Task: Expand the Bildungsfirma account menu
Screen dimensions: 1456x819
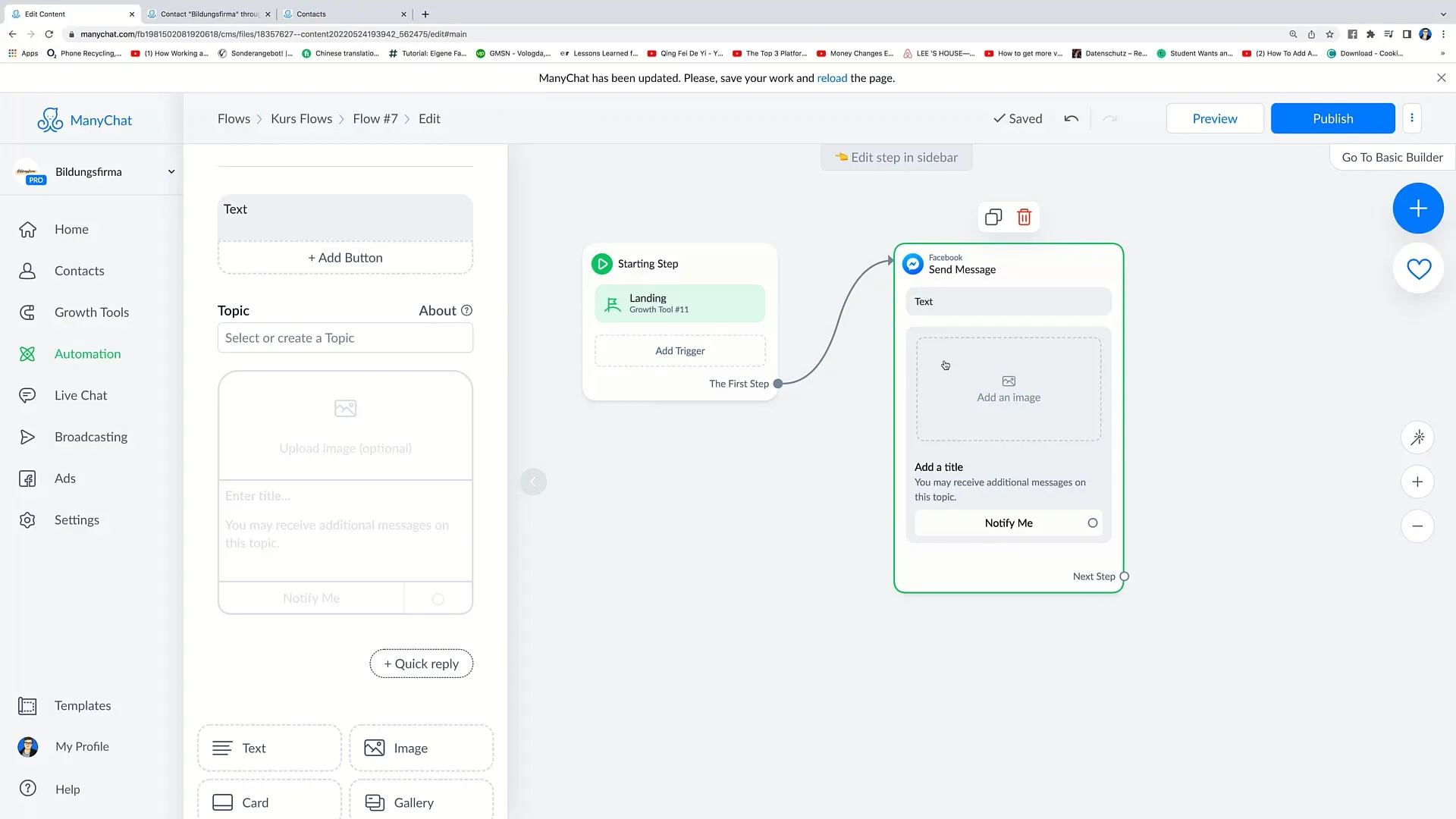Action: pos(170,171)
